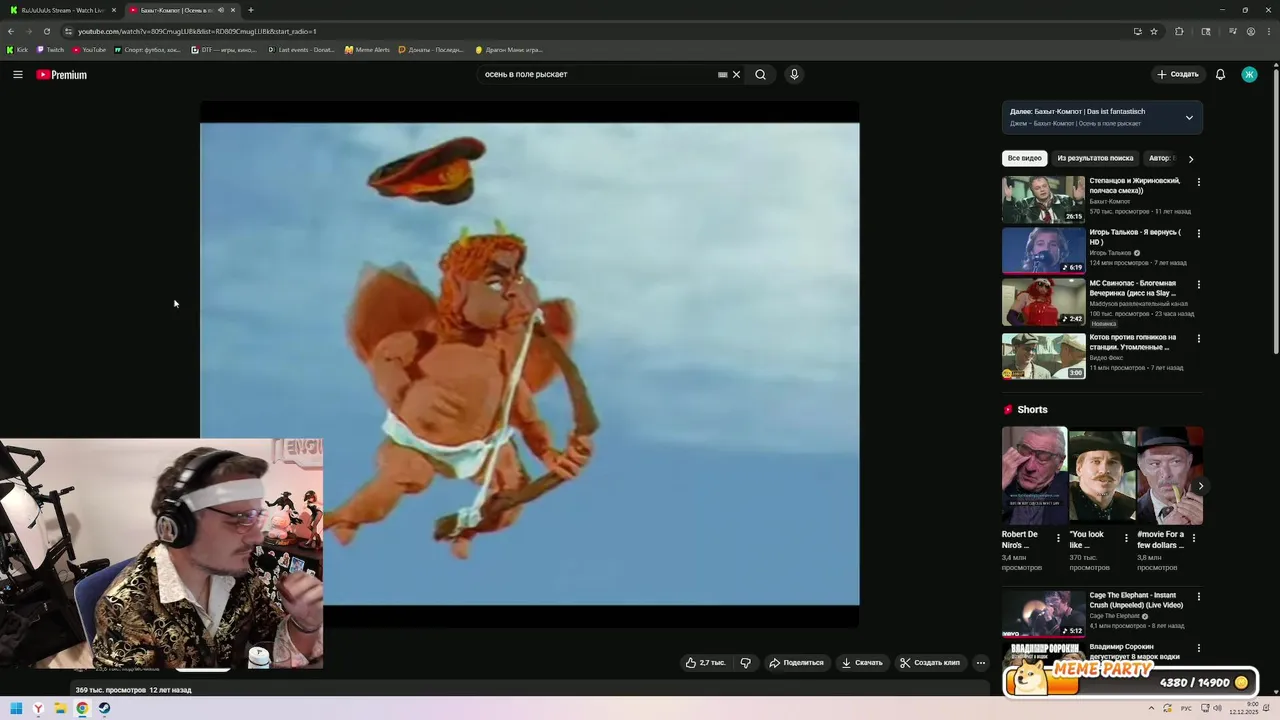Image resolution: width=1280 pixels, height=720 pixels.
Task: Open Chrome extensions puzzle icon
Action: pos(1179,31)
